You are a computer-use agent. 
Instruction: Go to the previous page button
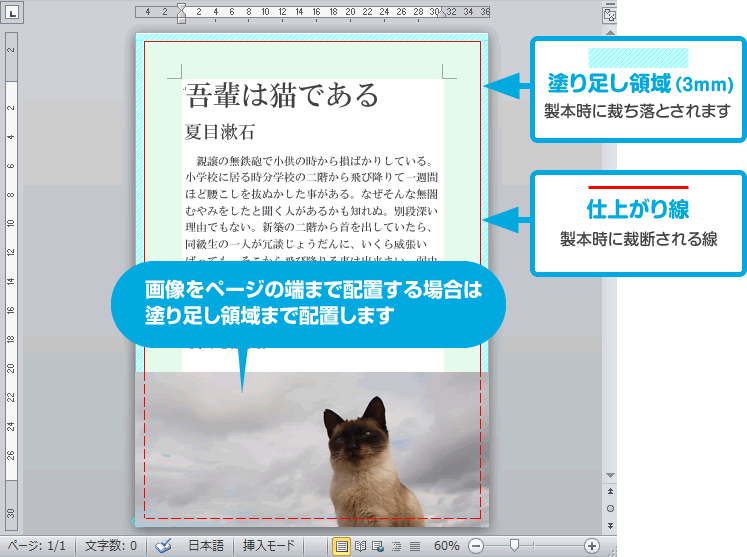point(610,491)
